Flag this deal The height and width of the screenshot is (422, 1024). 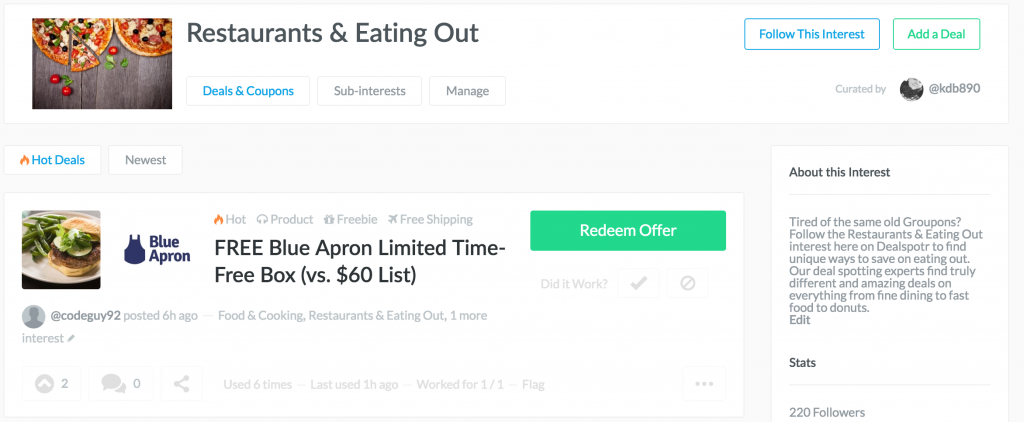pyautogui.click(x=534, y=384)
